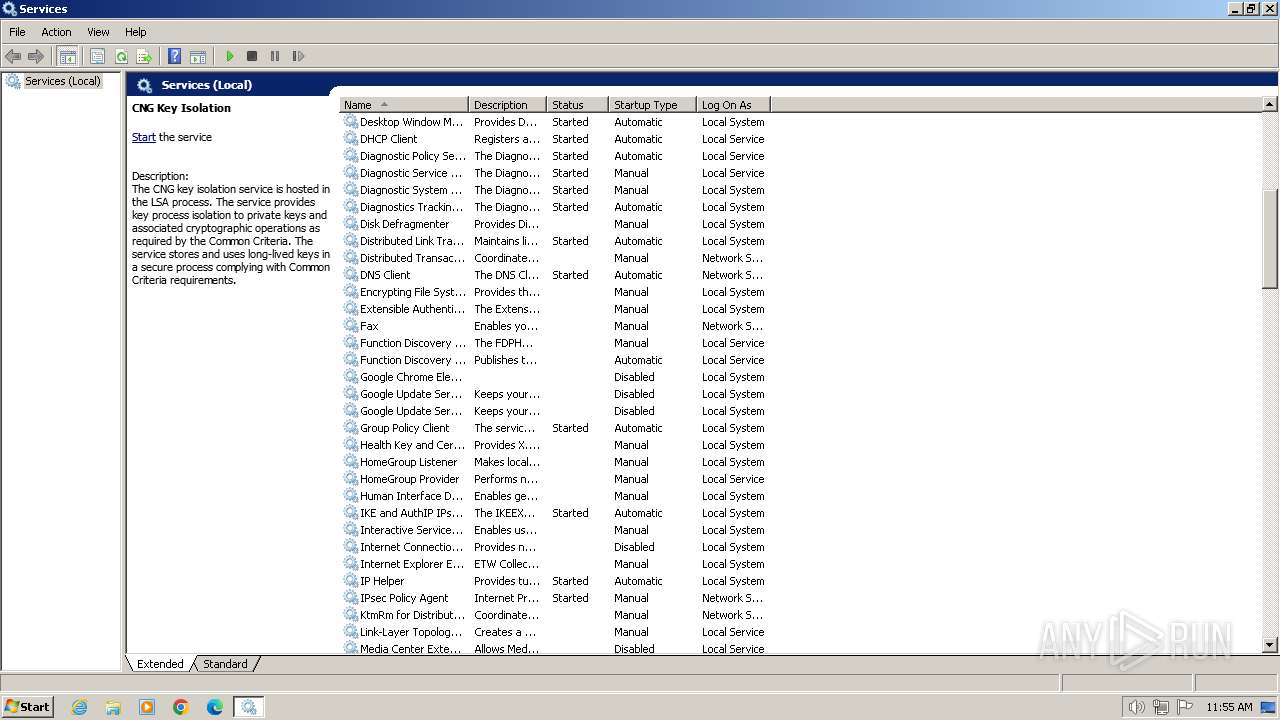Image resolution: width=1280 pixels, height=720 pixels.
Task: Select the Internet Connection Sharing service row
Action: coord(555,547)
